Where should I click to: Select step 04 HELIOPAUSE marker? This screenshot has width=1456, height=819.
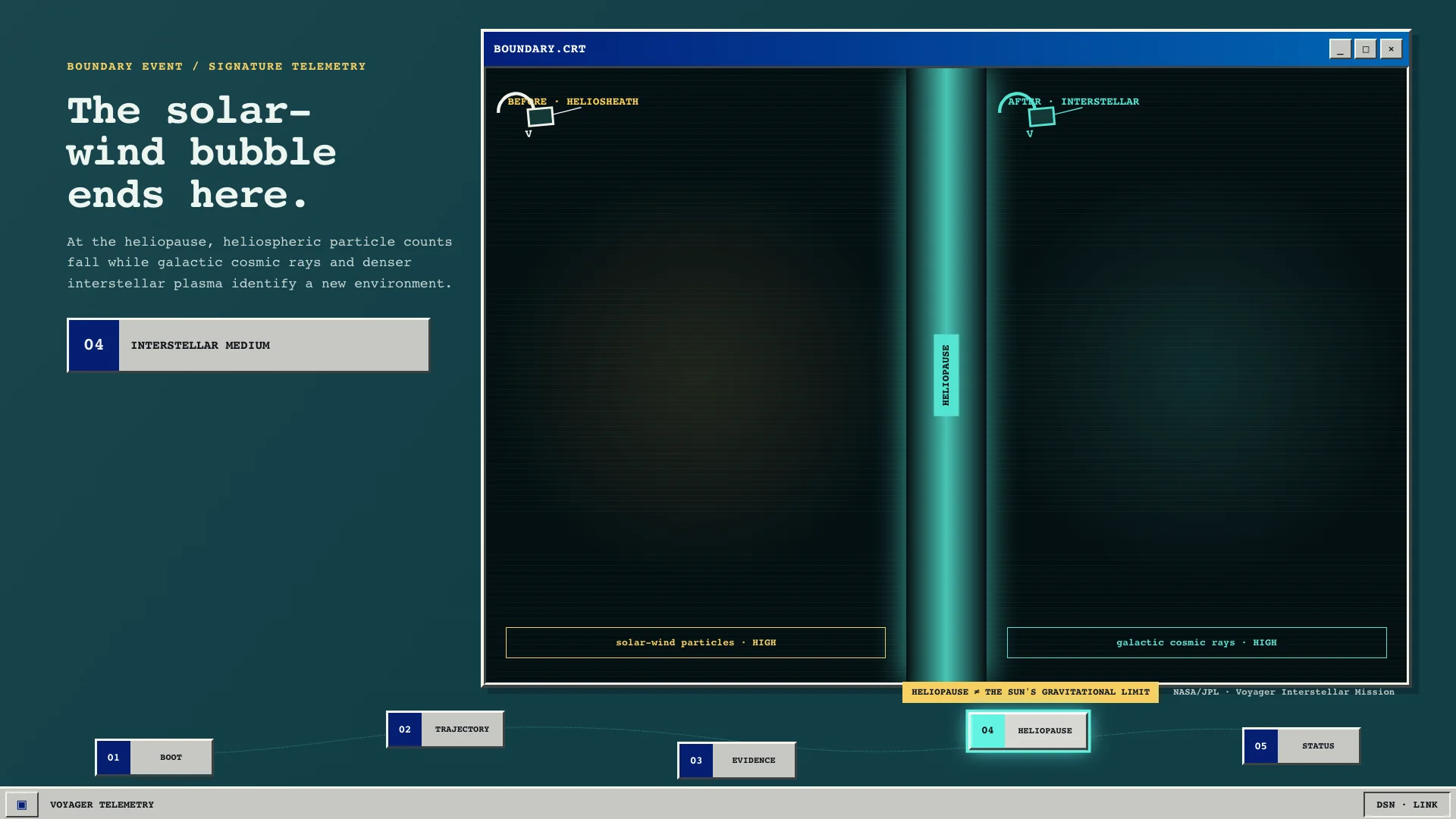(1028, 731)
